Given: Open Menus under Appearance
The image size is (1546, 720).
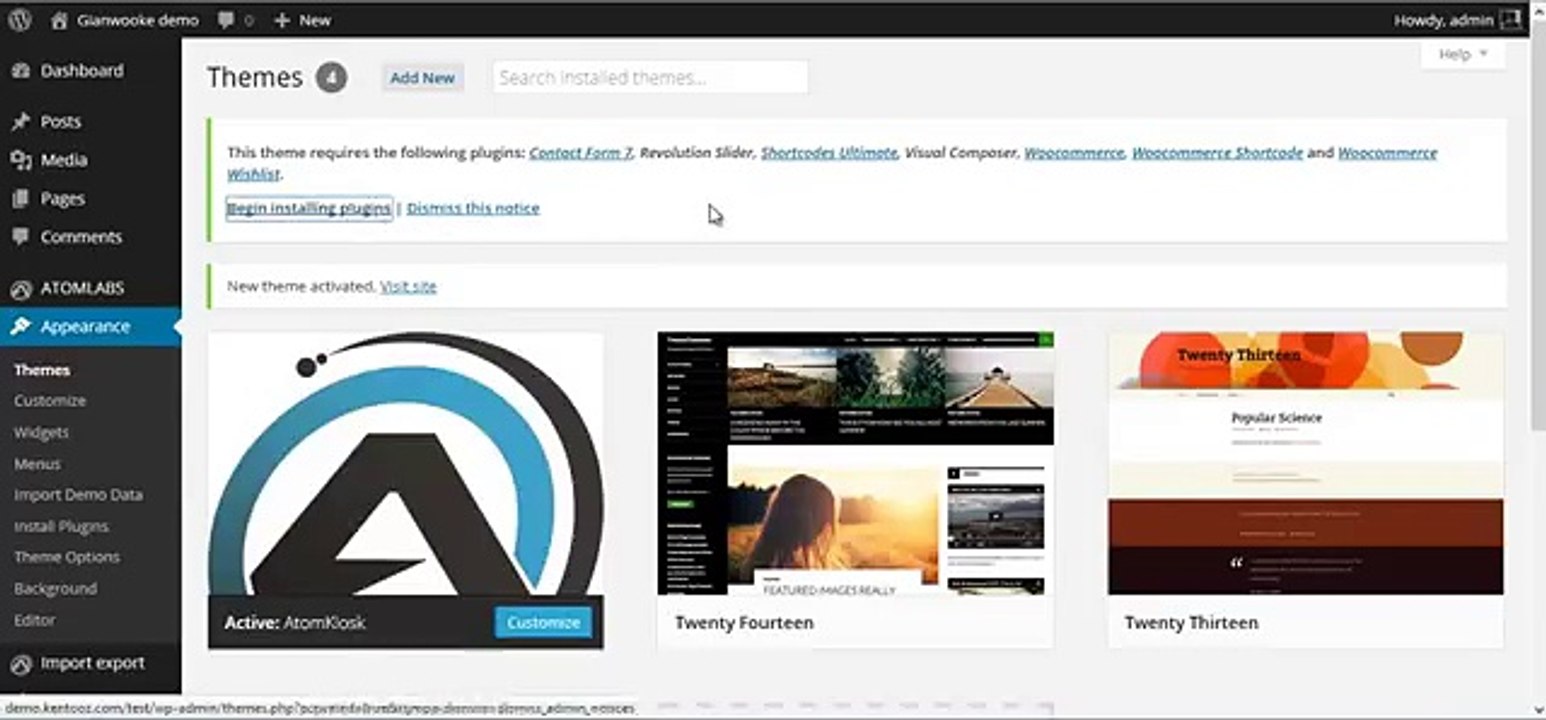Looking at the screenshot, I should (x=37, y=464).
